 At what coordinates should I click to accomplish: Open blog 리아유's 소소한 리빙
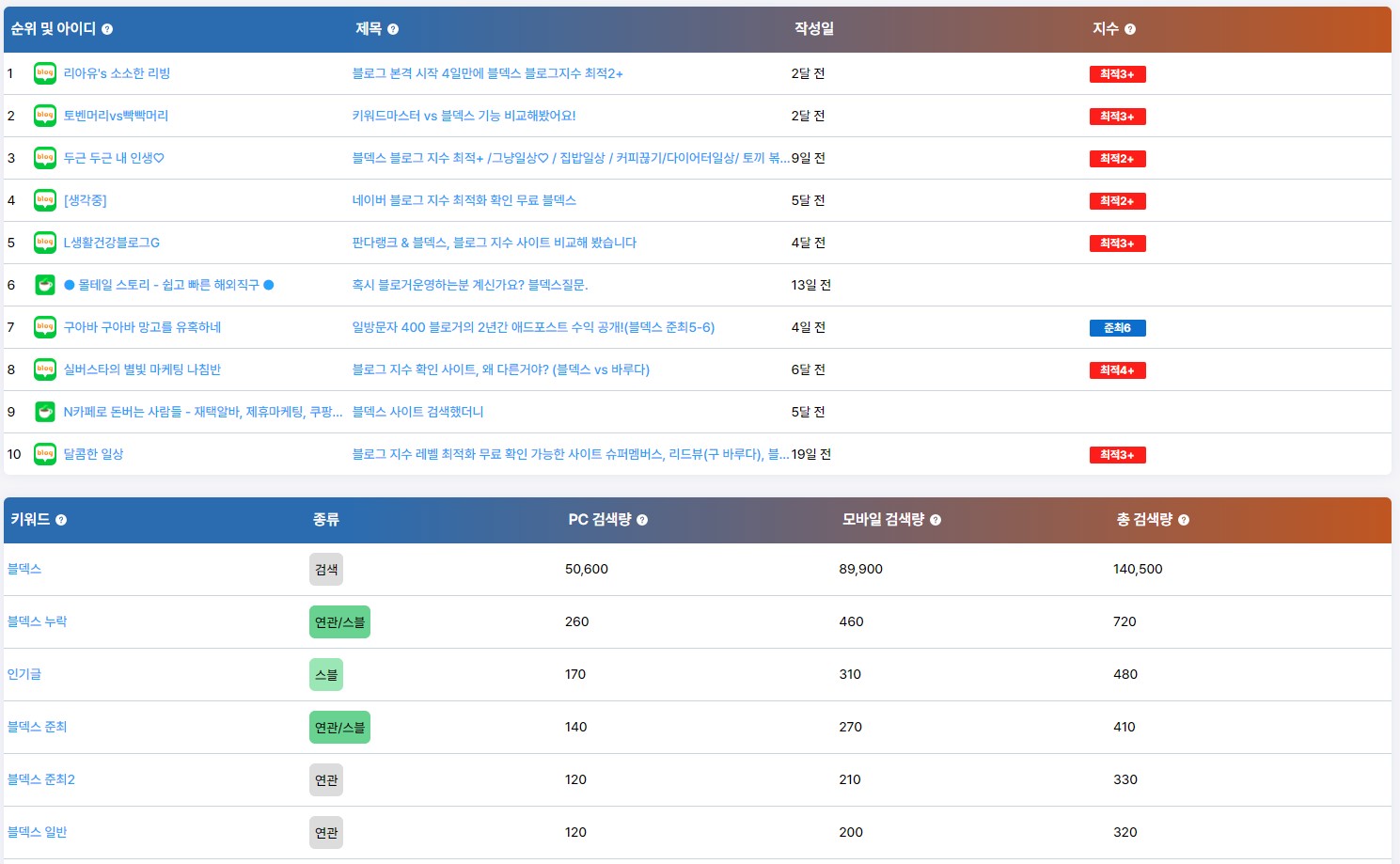click(117, 73)
